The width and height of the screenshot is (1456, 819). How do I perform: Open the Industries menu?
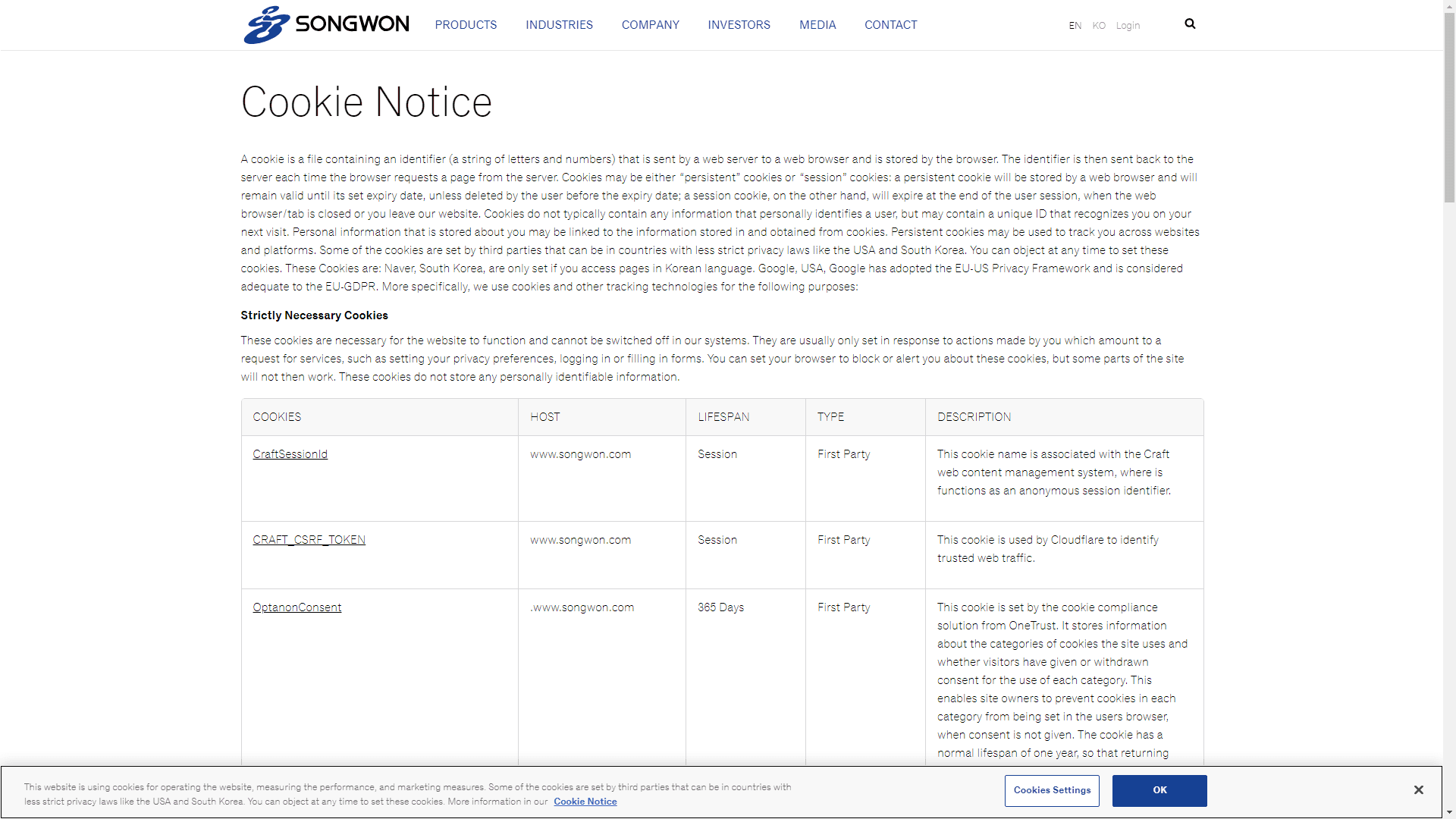pyautogui.click(x=559, y=25)
